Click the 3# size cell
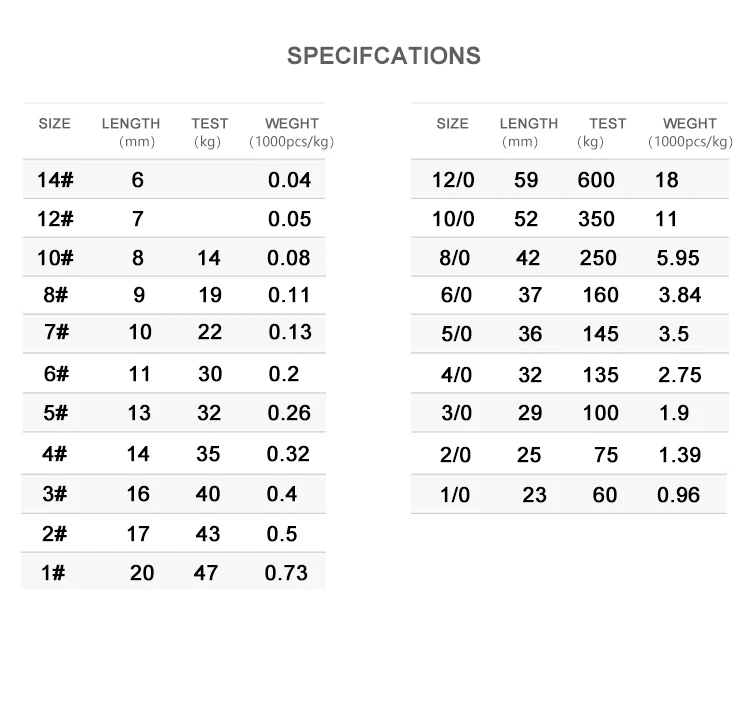 pos(55,493)
